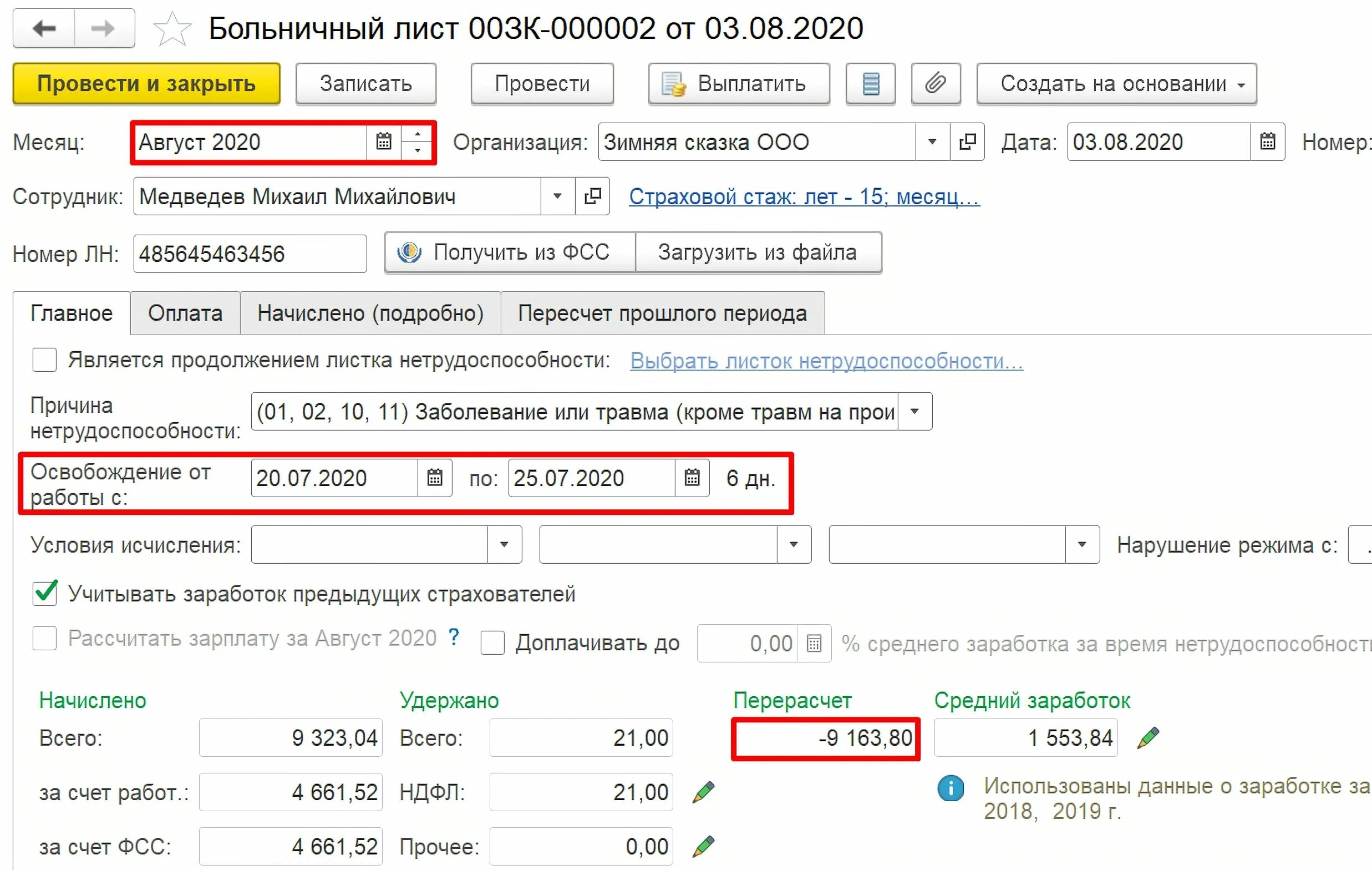The height and width of the screenshot is (870, 1372).
Task: Enable the Доплачивать до checkbox
Action: (x=492, y=643)
